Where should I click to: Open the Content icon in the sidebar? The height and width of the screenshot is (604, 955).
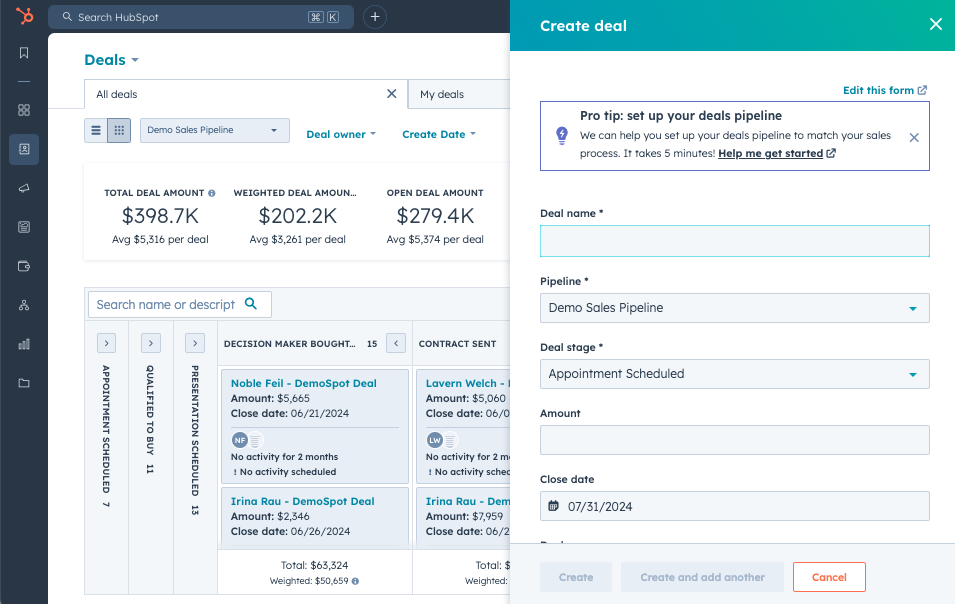coord(23,227)
